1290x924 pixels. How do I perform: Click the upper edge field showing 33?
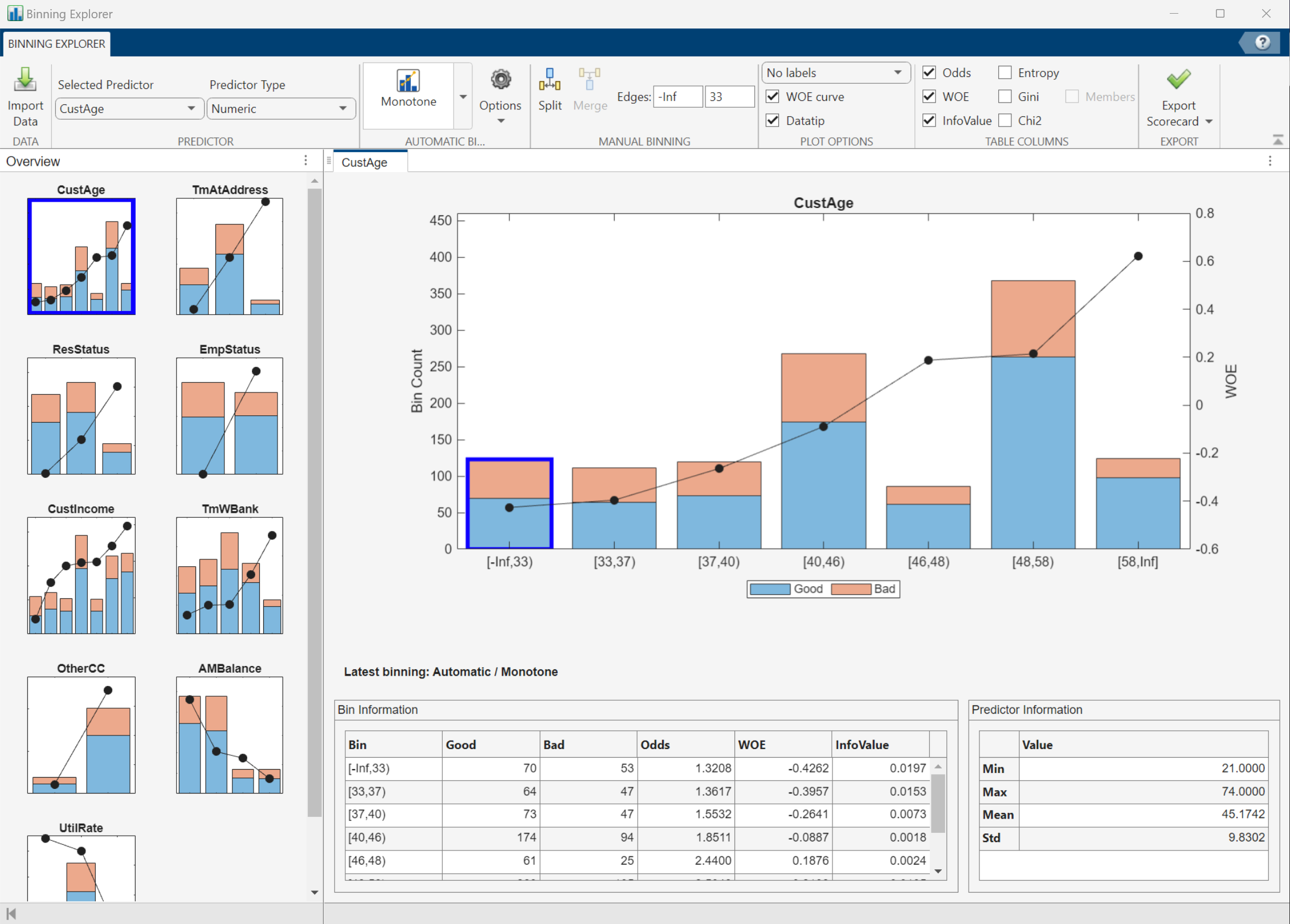pyautogui.click(x=729, y=97)
